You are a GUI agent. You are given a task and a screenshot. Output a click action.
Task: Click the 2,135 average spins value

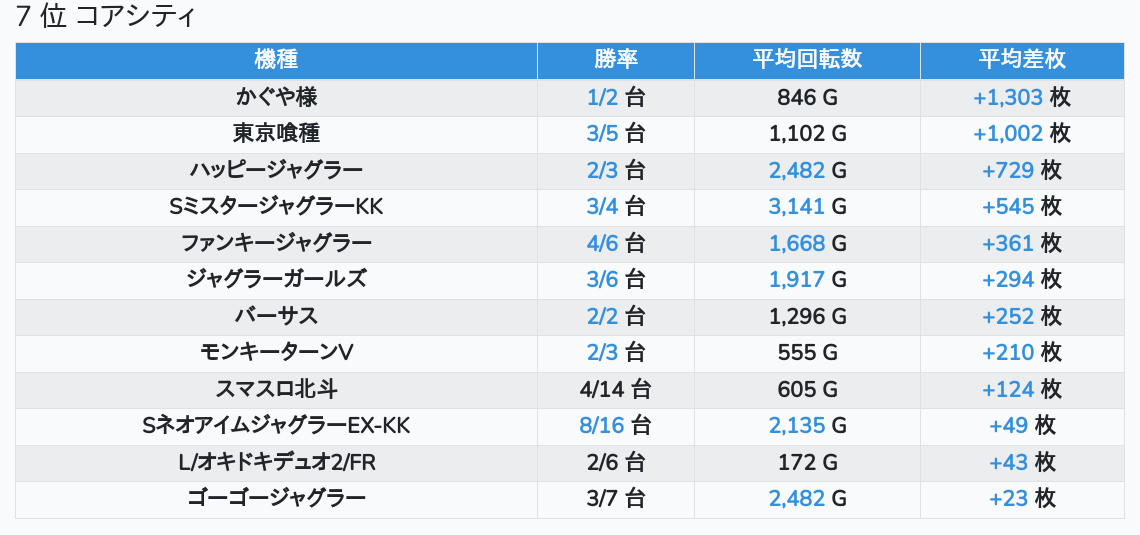[797, 426]
